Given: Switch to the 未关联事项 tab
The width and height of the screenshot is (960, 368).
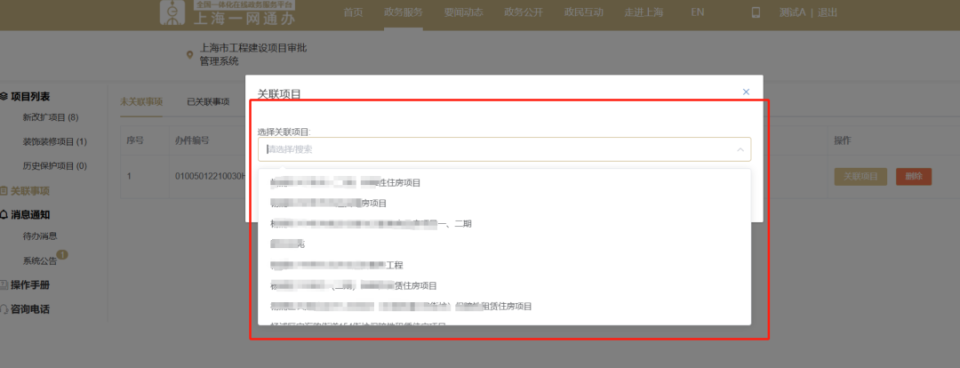Looking at the screenshot, I should click(x=141, y=102).
